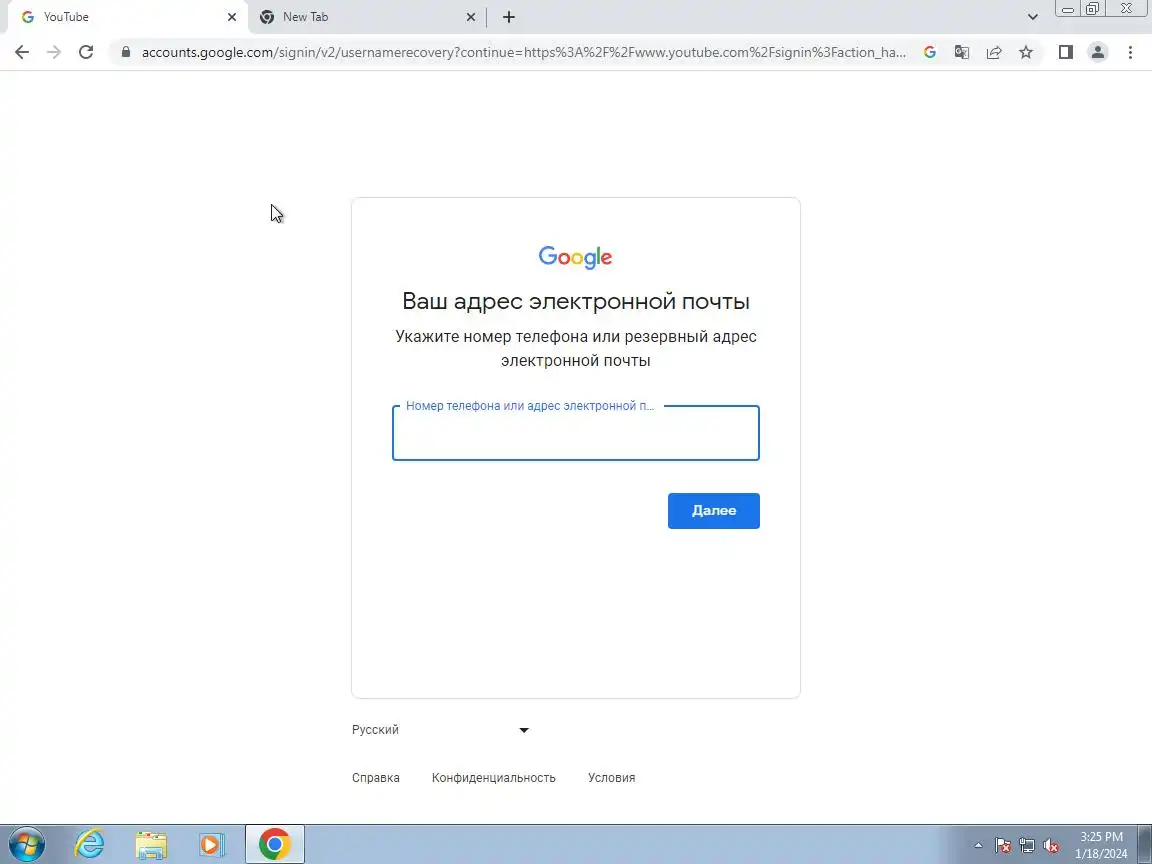The image size is (1152, 864).
Task: Click the Show desktop strip in taskbar
Action: tap(1145, 844)
